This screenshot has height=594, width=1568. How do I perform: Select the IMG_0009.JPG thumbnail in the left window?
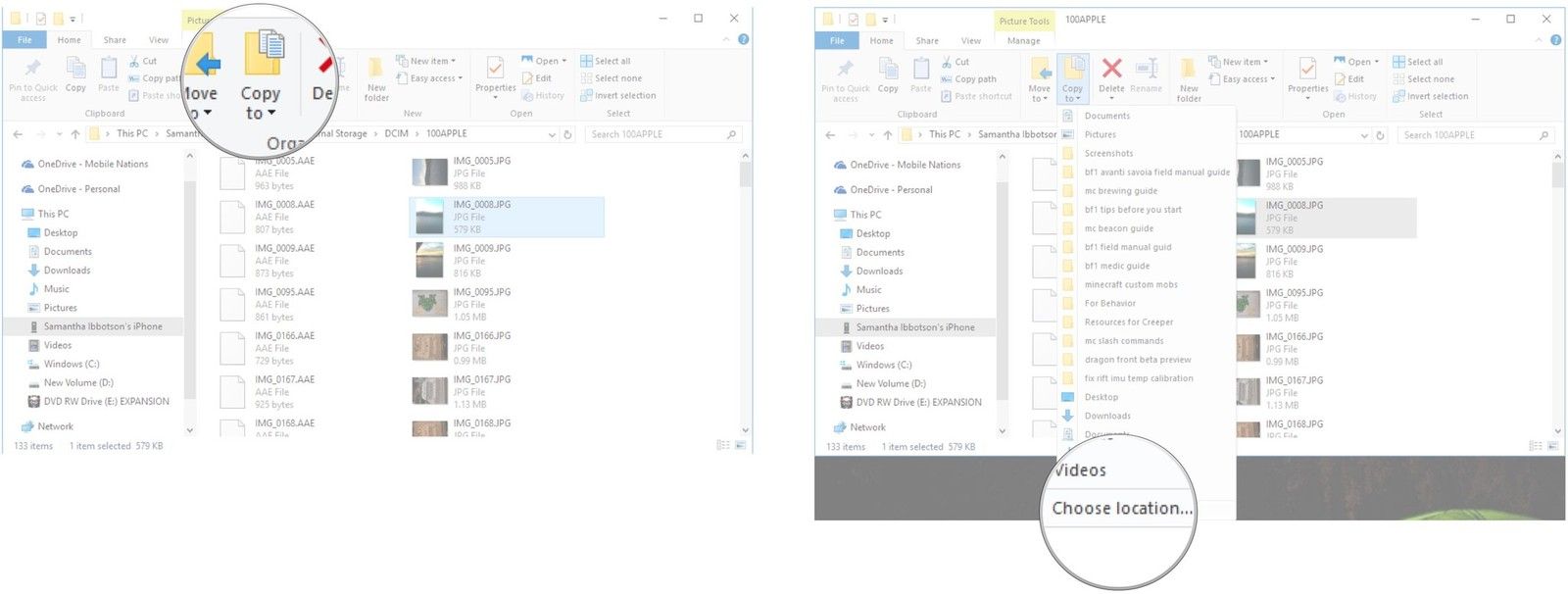coord(430,261)
